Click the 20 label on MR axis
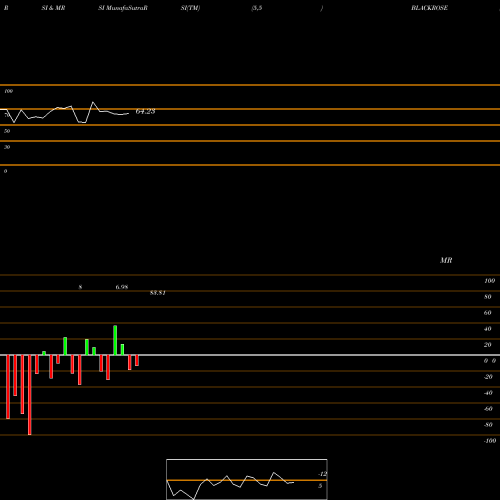Image resolution: width=500 pixels, height=500 pixels. point(488,345)
